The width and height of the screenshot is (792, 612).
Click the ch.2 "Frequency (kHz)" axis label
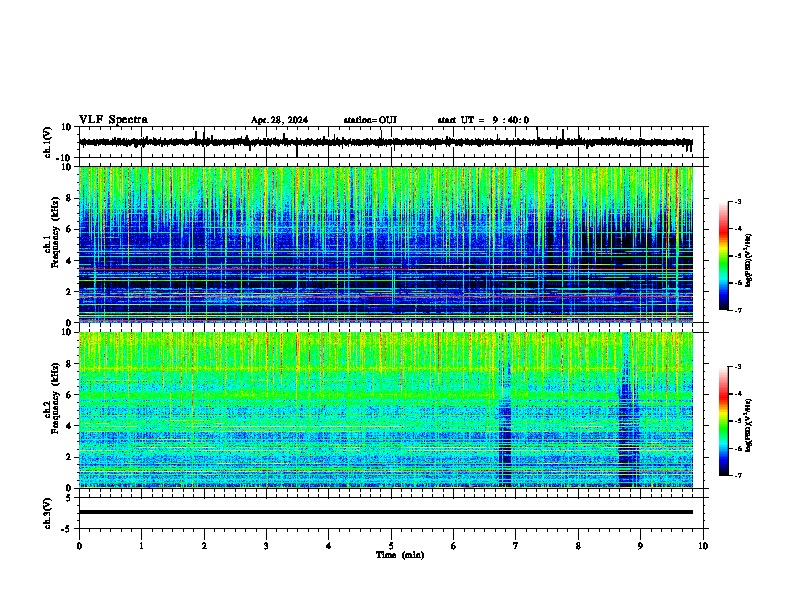tap(55, 398)
